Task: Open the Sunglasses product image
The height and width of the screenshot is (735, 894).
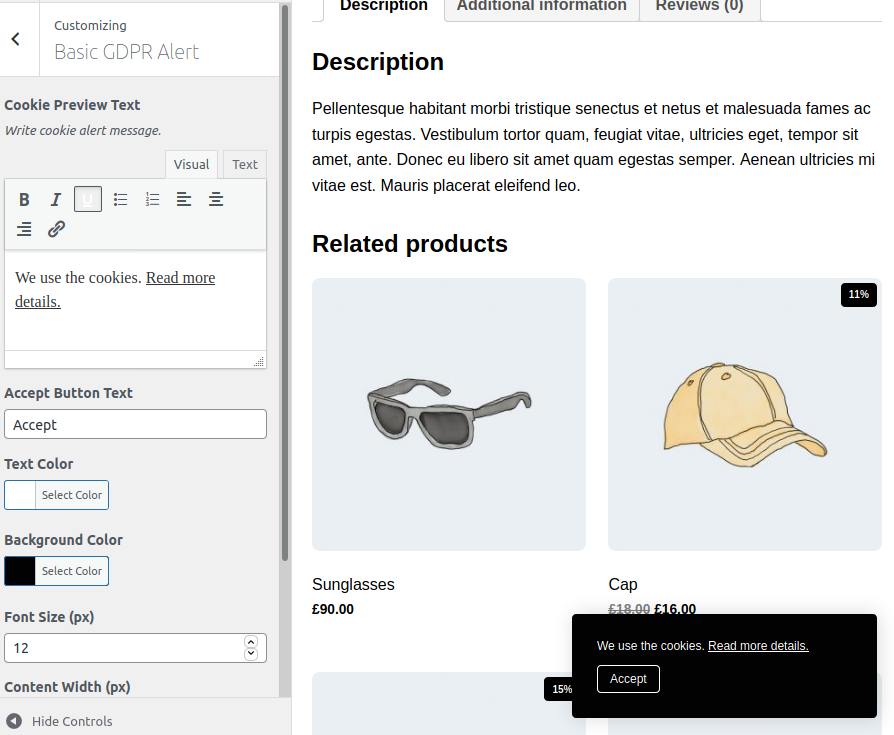Action: click(x=449, y=415)
